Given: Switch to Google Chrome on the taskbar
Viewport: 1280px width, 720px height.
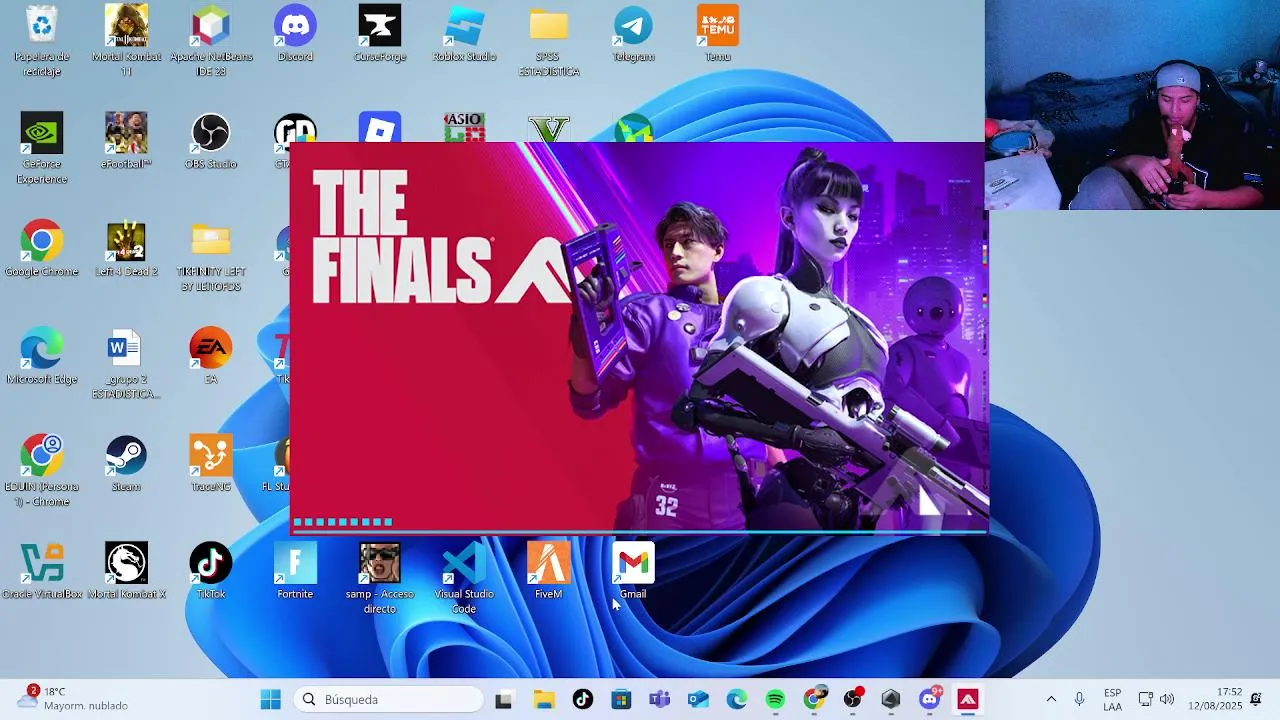Looking at the screenshot, I should 815,700.
